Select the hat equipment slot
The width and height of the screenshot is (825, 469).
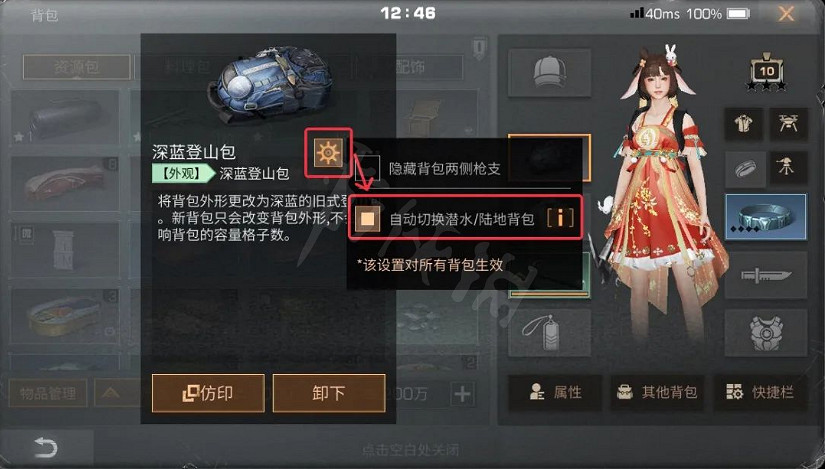[549, 73]
